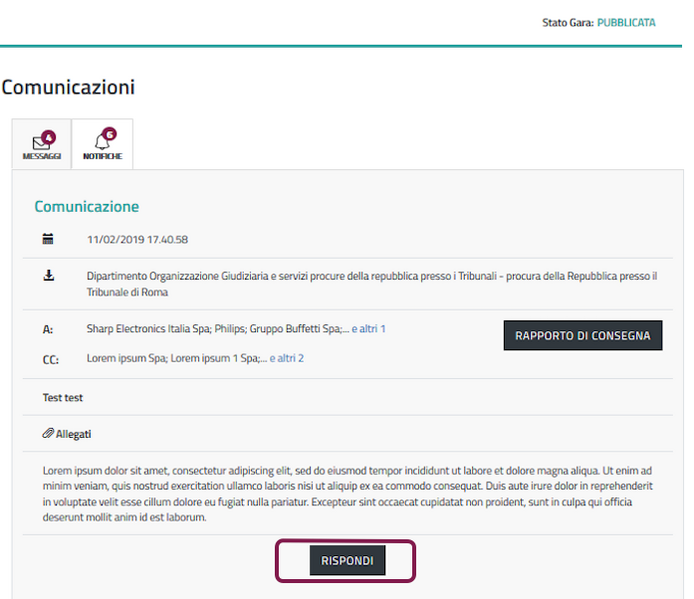Click the Comunicazione section heading
The height and width of the screenshot is (599, 694).
click(86, 206)
